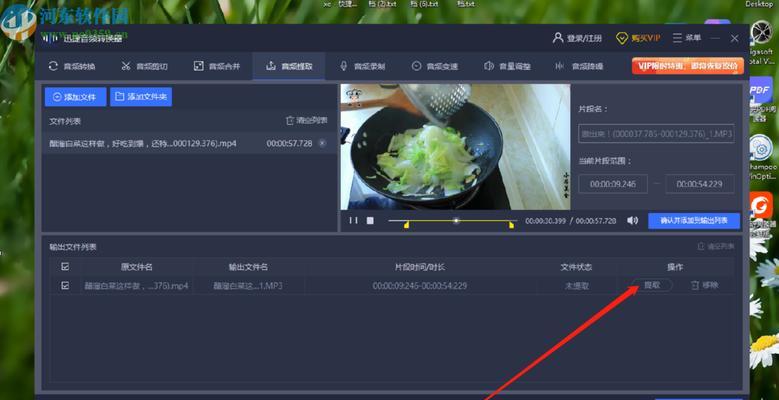Switch to the 音频剪切 scissors tab
Screen dimensions: 779x400
pos(145,66)
